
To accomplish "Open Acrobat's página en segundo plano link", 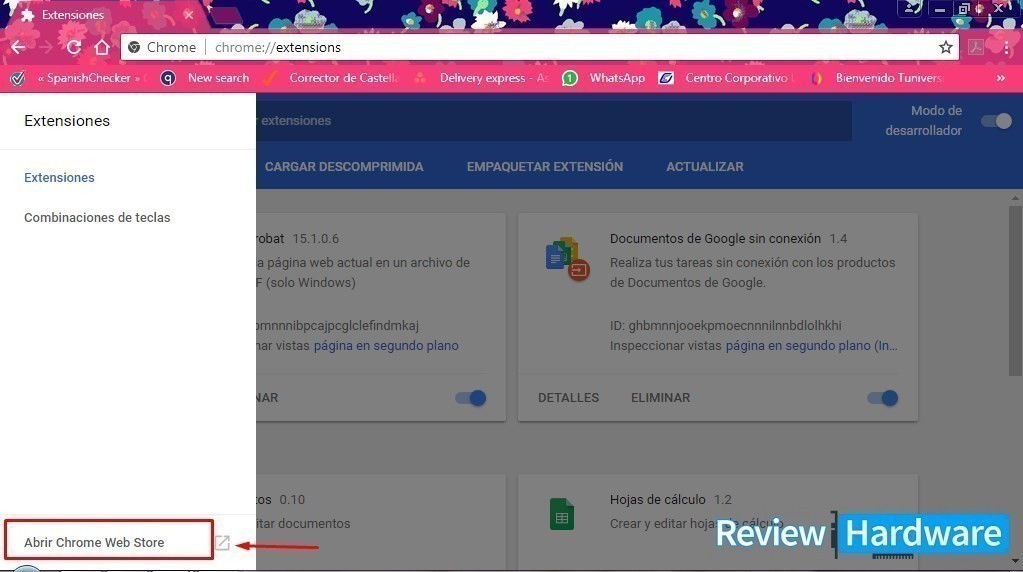I will 386,346.
